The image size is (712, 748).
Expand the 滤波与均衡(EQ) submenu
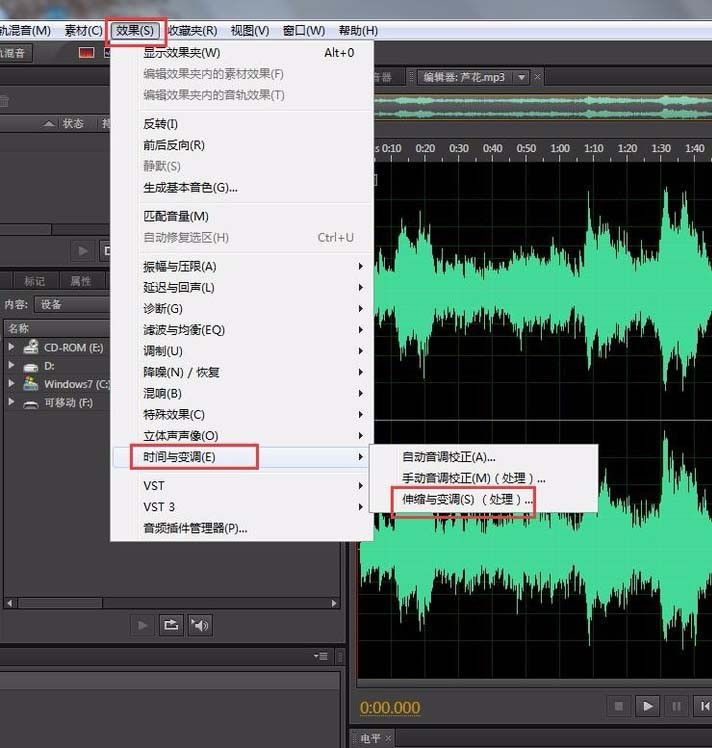[242, 330]
